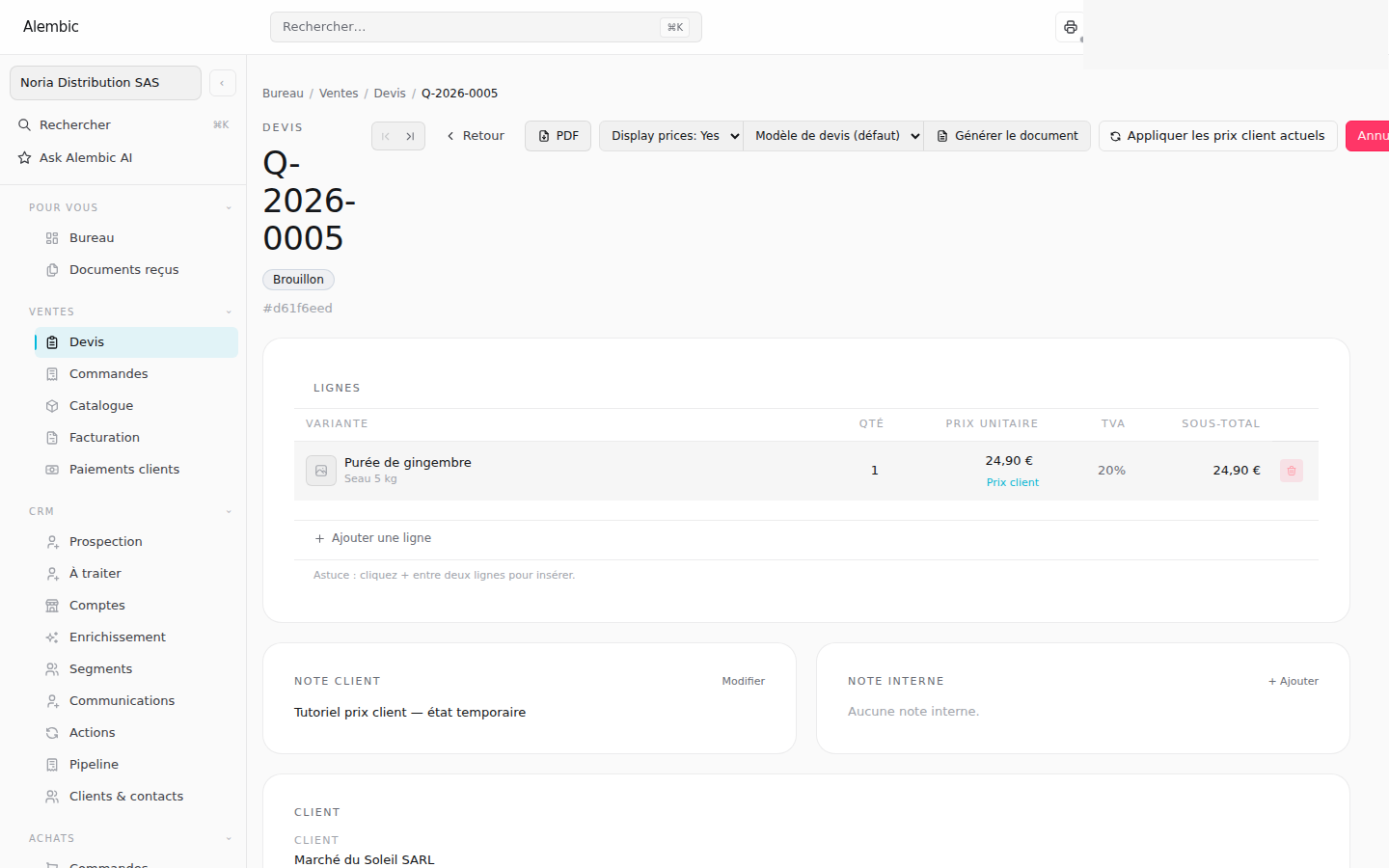Image resolution: width=1389 pixels, height=868 pixels.
Task: Click the Purée de gingembre image placeholder
Action: point(321,471)
